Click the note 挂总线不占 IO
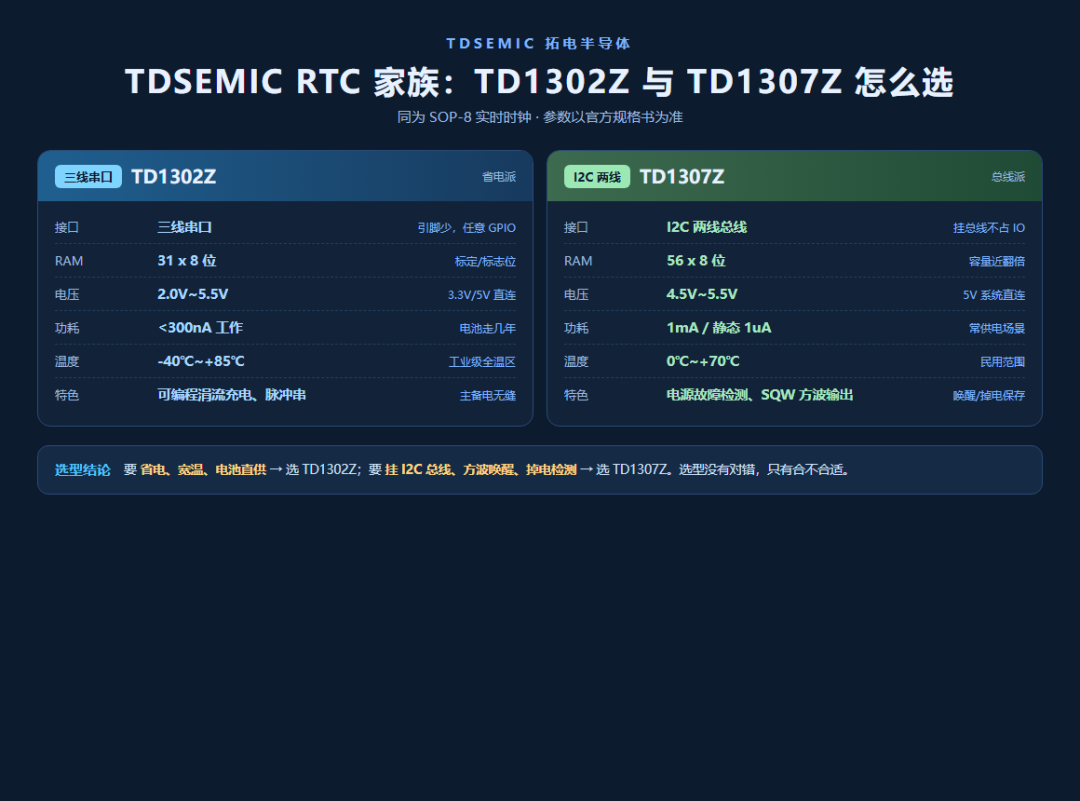 989,228
